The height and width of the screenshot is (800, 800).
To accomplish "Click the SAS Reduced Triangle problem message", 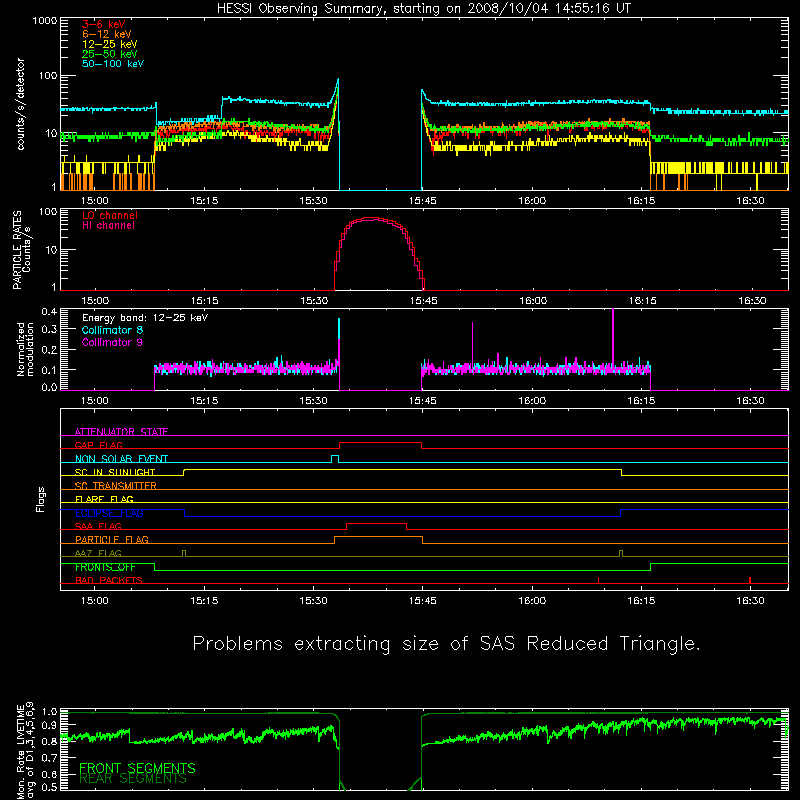I will pos(446,644).
